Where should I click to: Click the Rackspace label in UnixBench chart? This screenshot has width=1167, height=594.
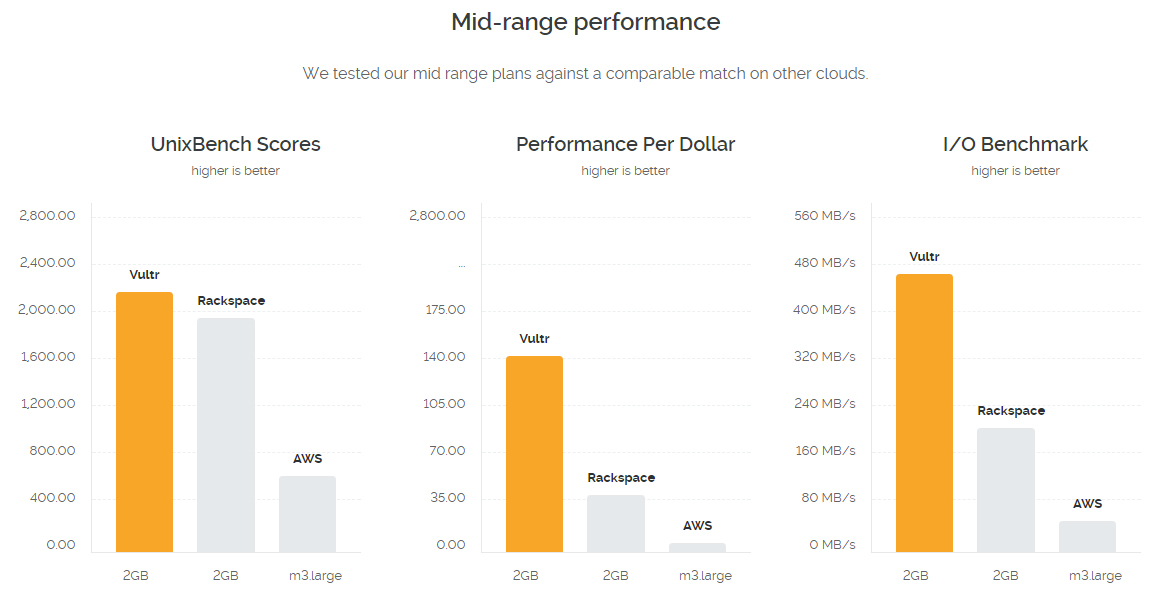click(231, 301)
